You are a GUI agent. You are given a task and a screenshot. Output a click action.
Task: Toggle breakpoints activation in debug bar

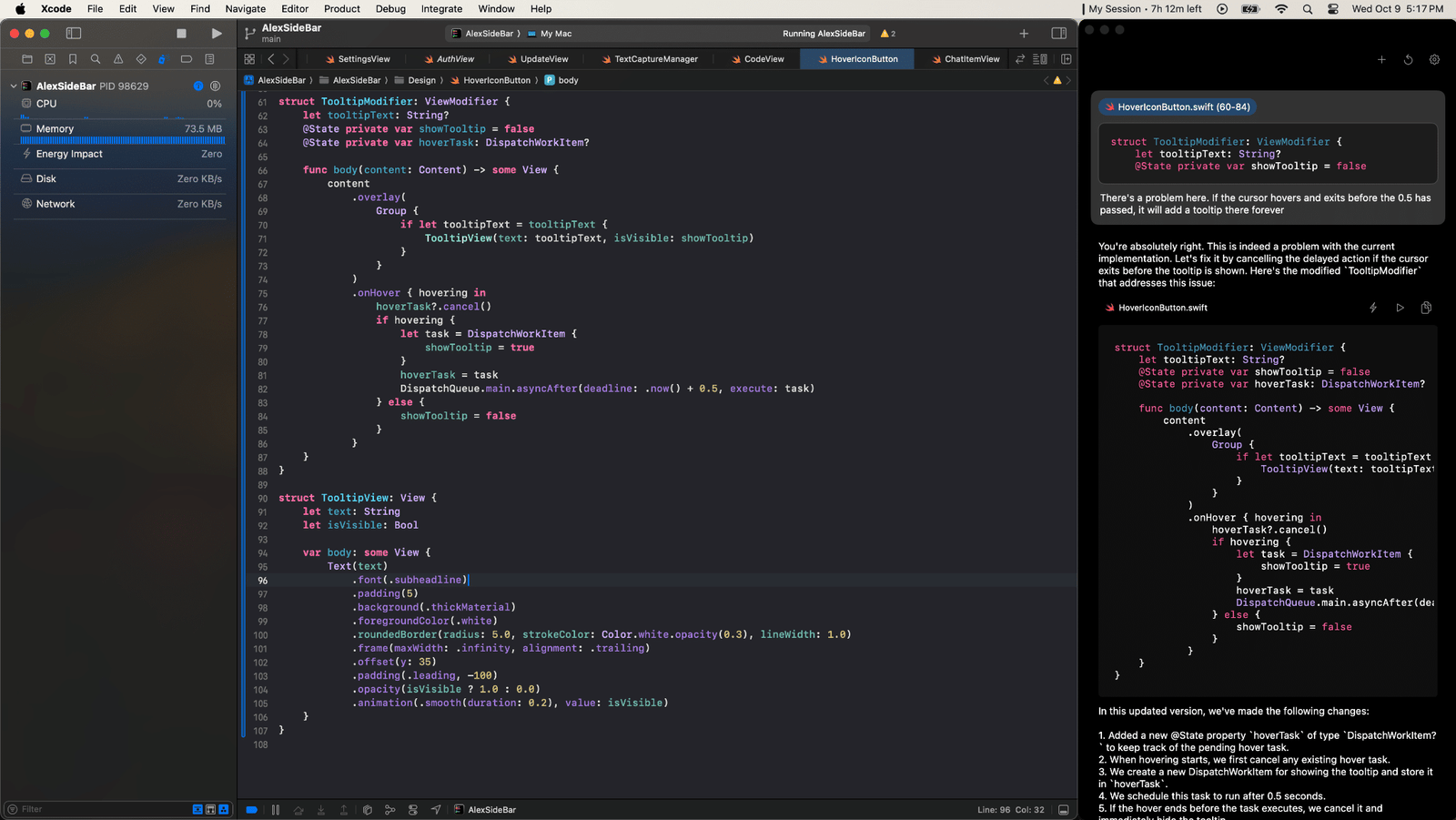click(x=252, y=809)
